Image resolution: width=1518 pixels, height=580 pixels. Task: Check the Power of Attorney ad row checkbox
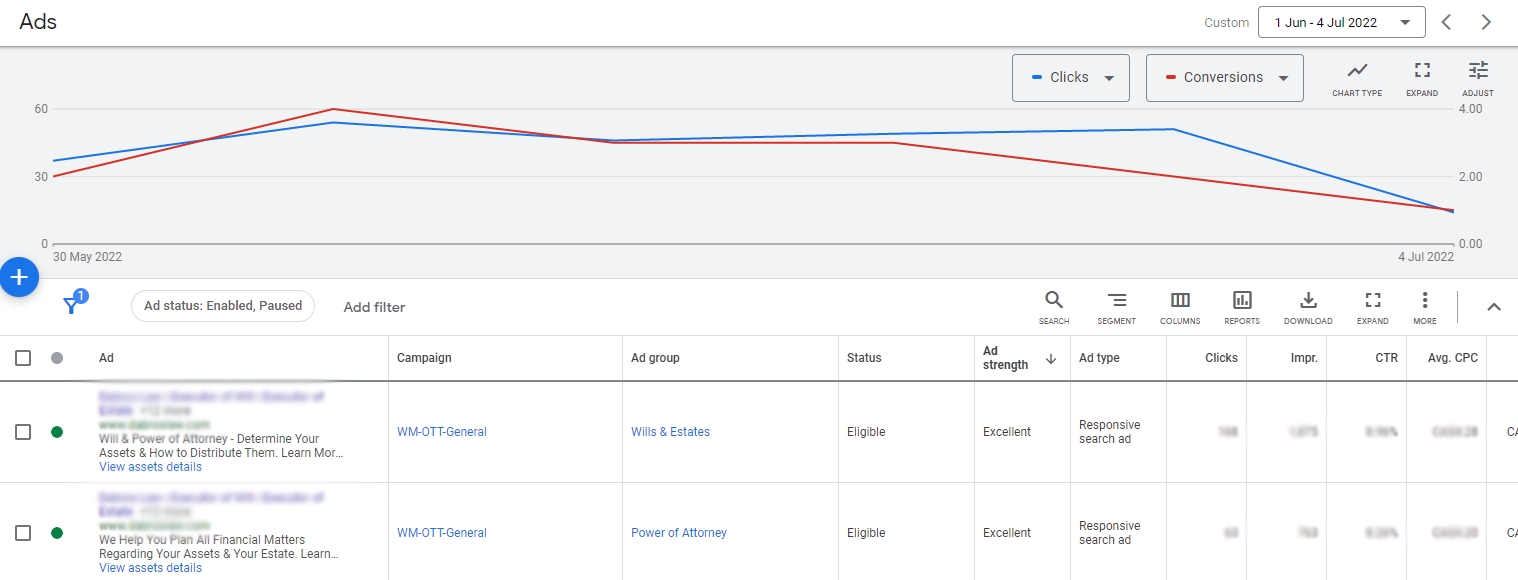click(23, 533)
